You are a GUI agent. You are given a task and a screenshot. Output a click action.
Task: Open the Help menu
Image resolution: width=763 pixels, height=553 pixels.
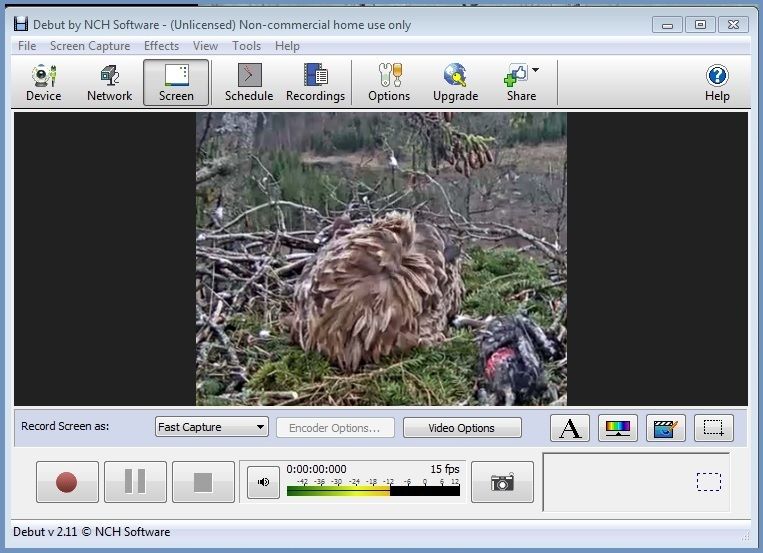pyautogui.click(x=287, y=46)
